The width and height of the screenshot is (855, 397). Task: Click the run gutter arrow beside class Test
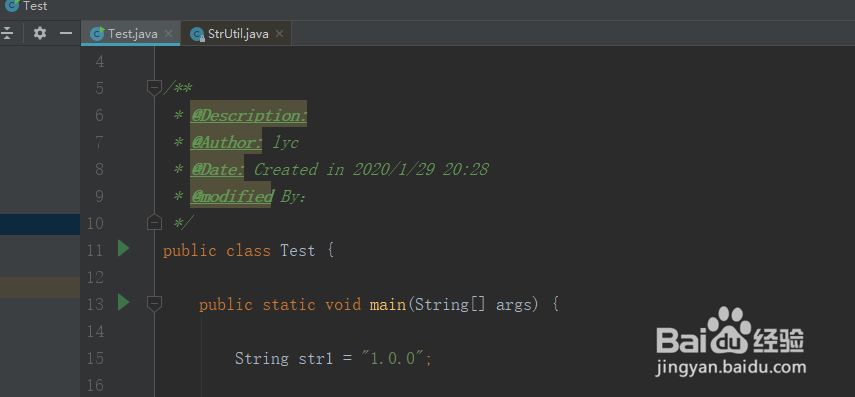tap(124, 249)
